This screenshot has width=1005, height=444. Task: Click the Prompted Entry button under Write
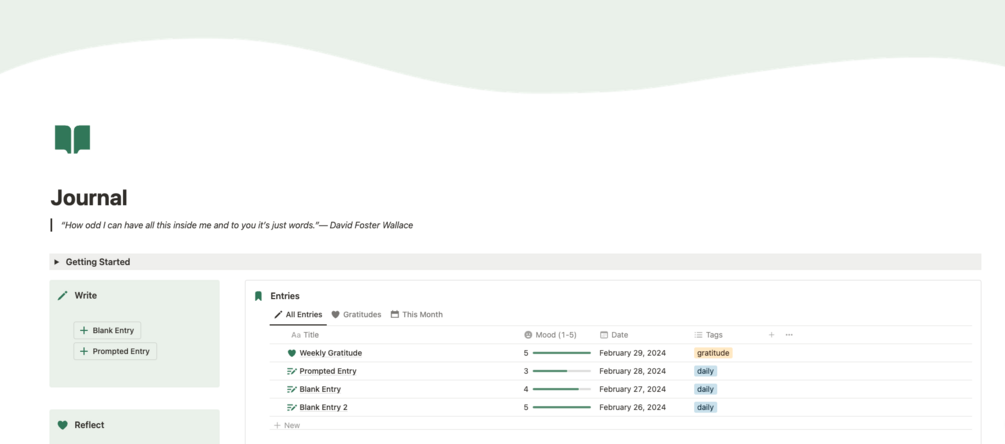point(115,351)
